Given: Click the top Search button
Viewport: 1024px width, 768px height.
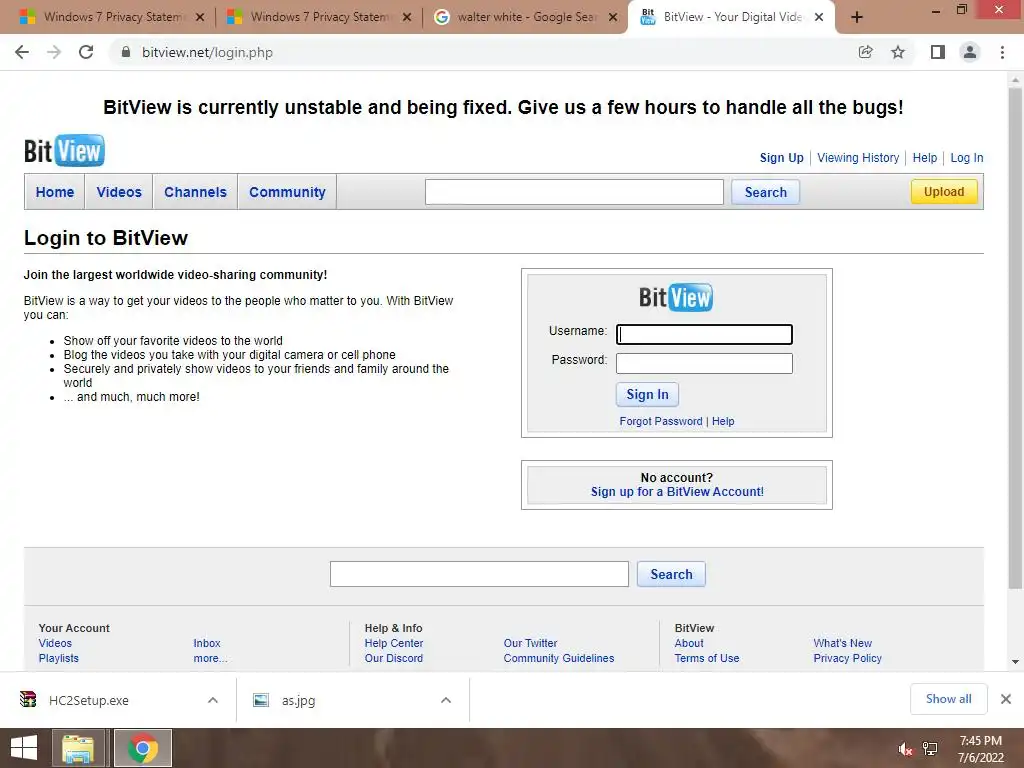Looking at the screenshot, I should click(765, 192).
